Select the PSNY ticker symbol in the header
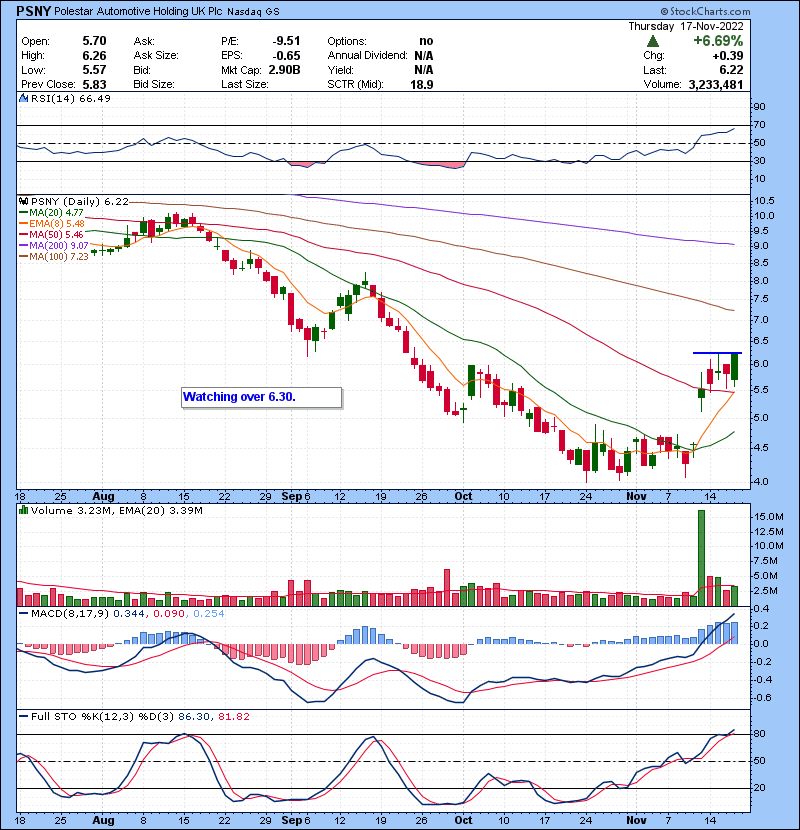Screen dimensions: 800x830 [33, 11]
